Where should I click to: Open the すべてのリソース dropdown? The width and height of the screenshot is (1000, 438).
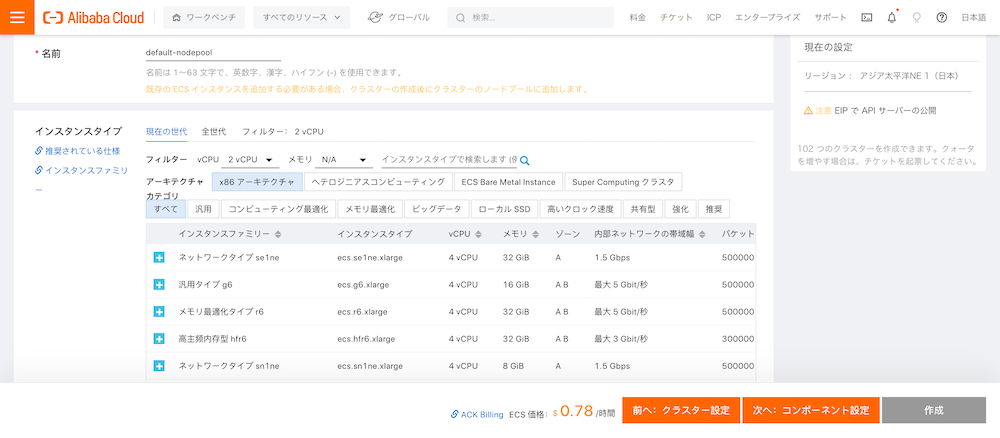(301, 17)
